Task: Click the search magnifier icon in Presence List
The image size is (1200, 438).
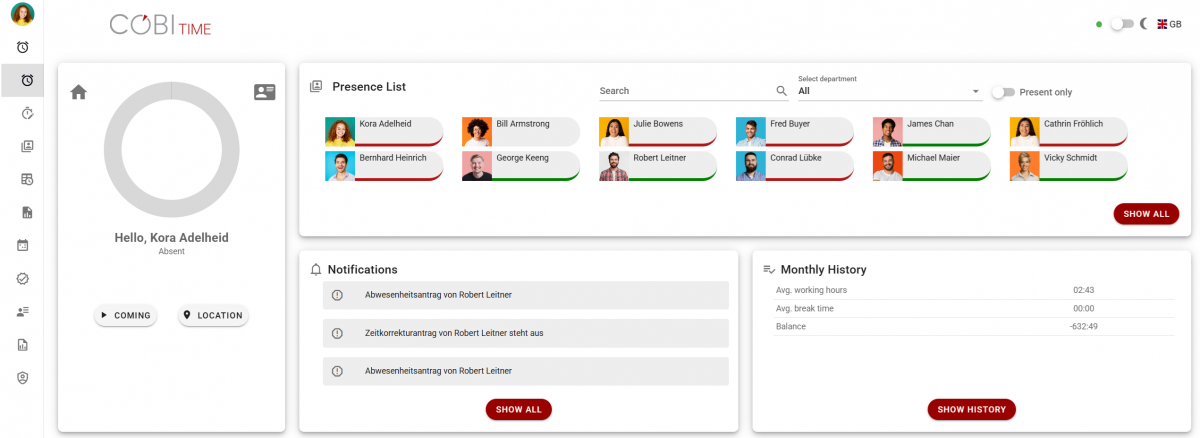Action: click(x=782, y=91)
